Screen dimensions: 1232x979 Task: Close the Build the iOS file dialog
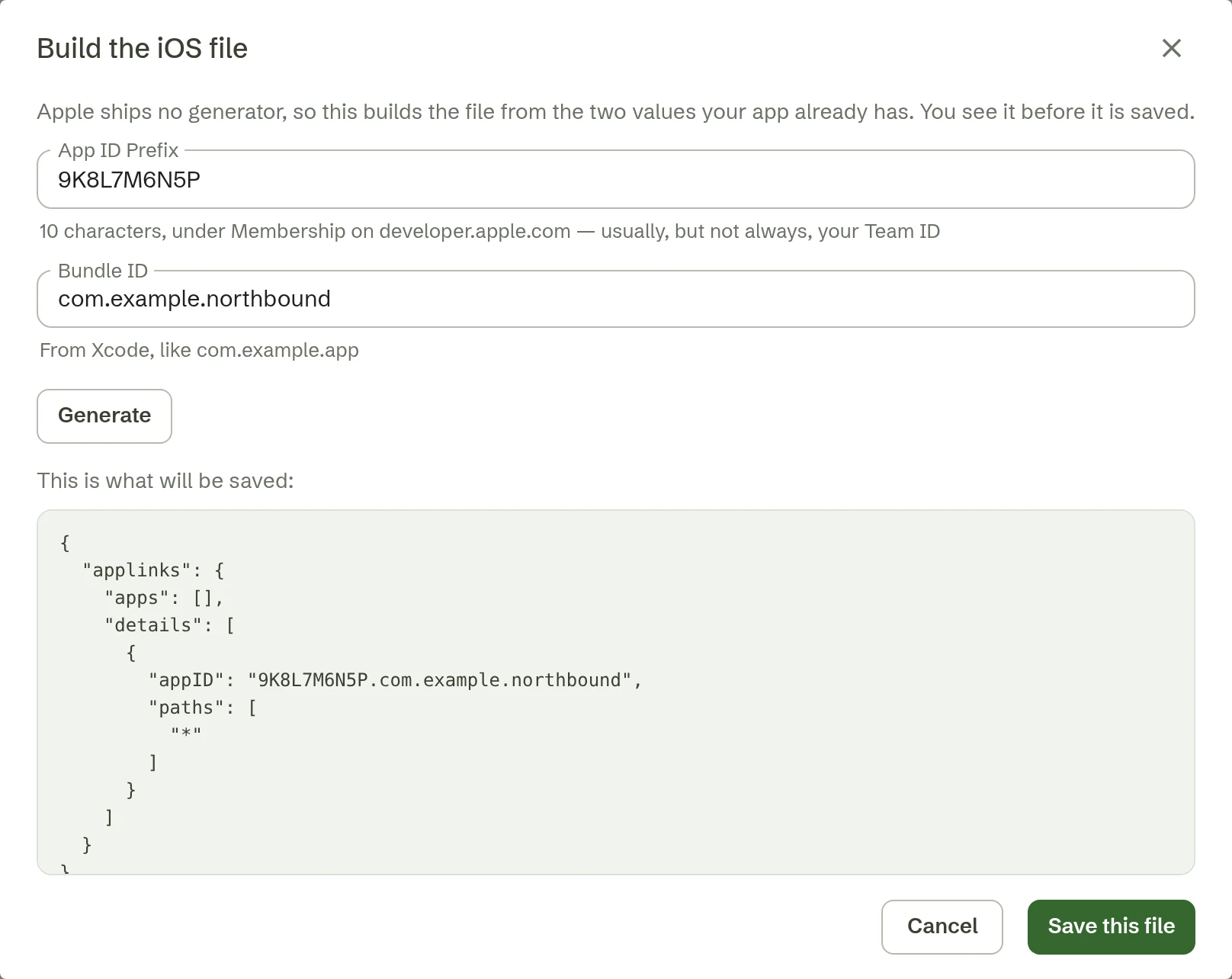pyautogui.click(x=1171, y=48)
